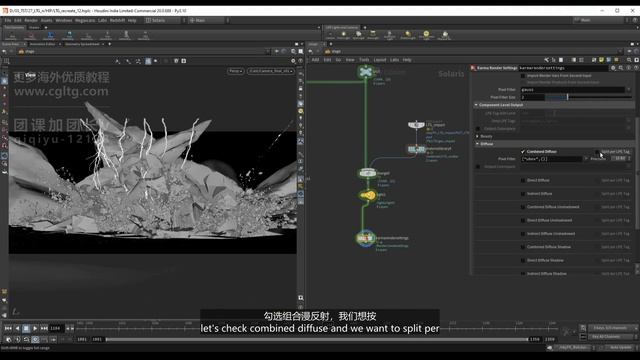This screenshot has width=640, height=360.
Task: Click network editor Add menu
Action: coord(316,60)
